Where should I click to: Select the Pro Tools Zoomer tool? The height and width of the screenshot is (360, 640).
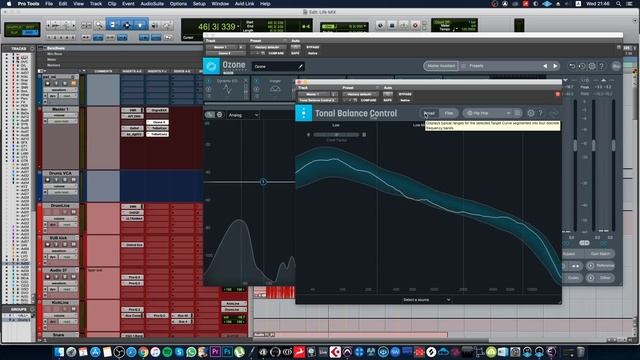click(99, 25)
